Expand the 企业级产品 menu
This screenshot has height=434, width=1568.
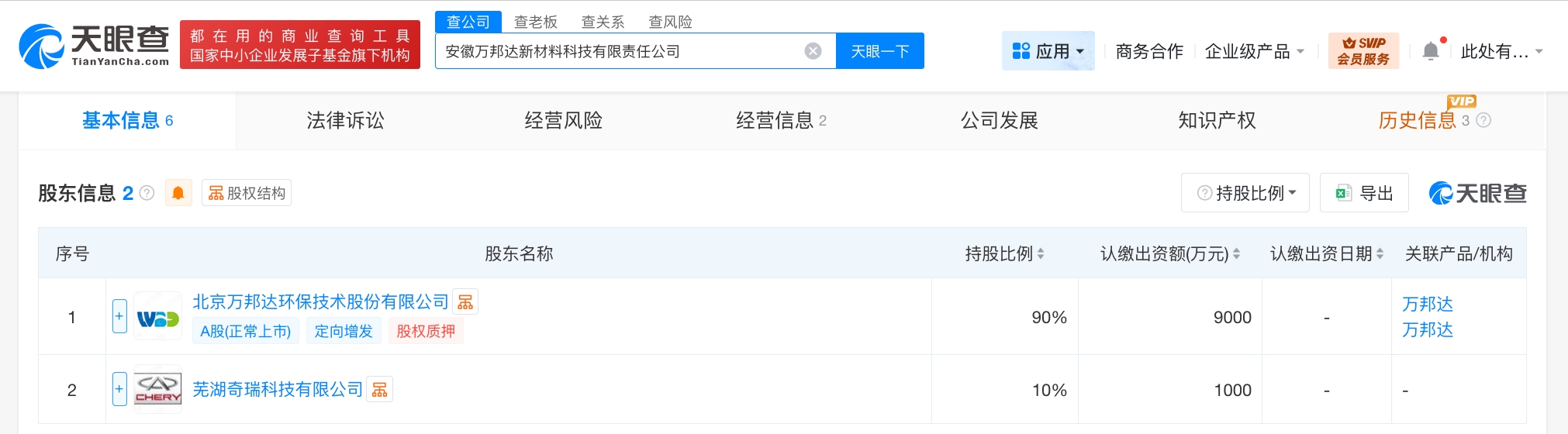point(1254,51)
